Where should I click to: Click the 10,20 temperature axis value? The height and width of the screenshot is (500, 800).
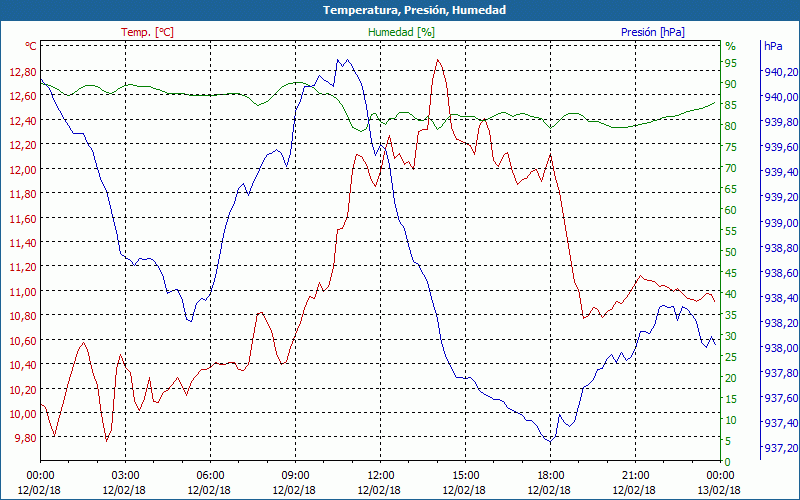coord(23,390)
